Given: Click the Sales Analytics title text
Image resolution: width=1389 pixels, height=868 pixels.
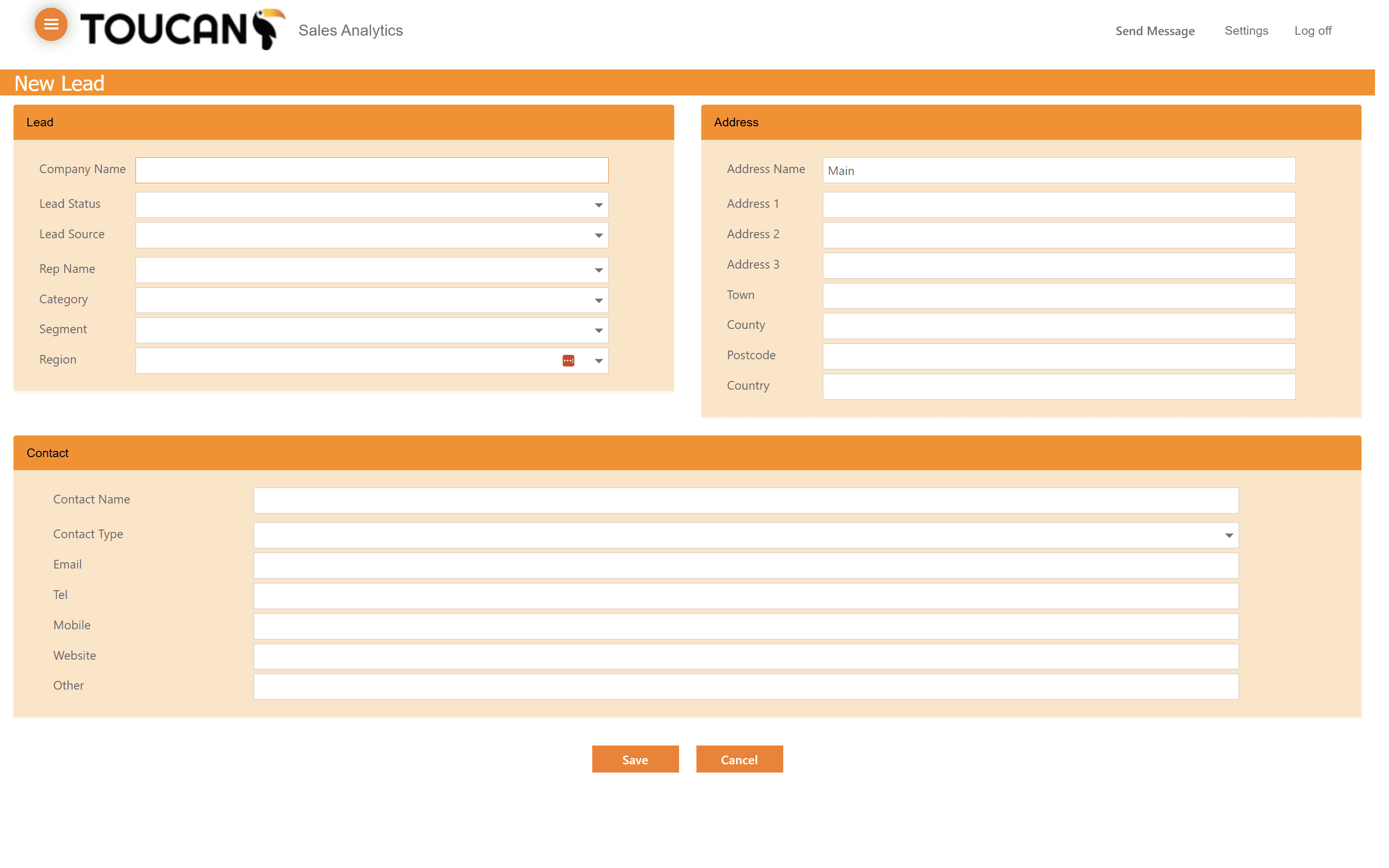Looking at the screenshot, I should [351, 30].
